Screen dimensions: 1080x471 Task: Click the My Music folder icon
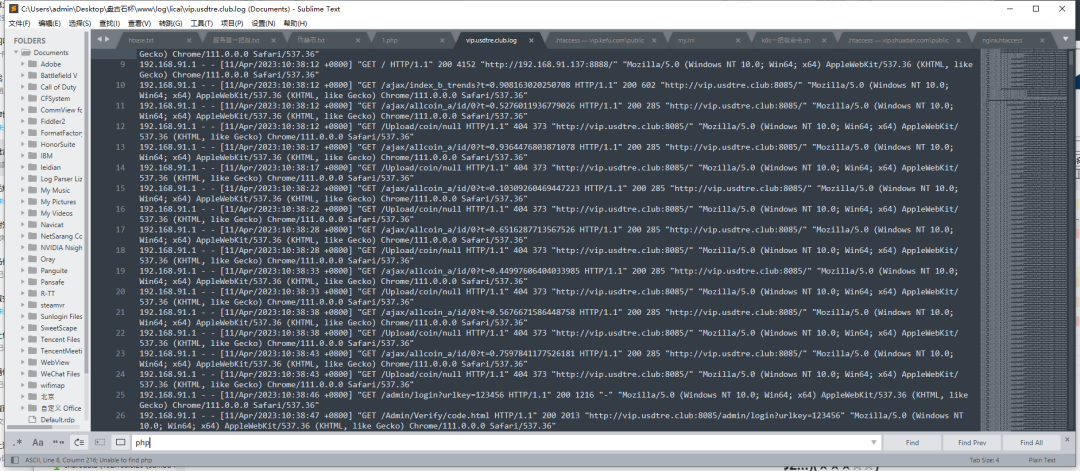(x=32, y=190)
